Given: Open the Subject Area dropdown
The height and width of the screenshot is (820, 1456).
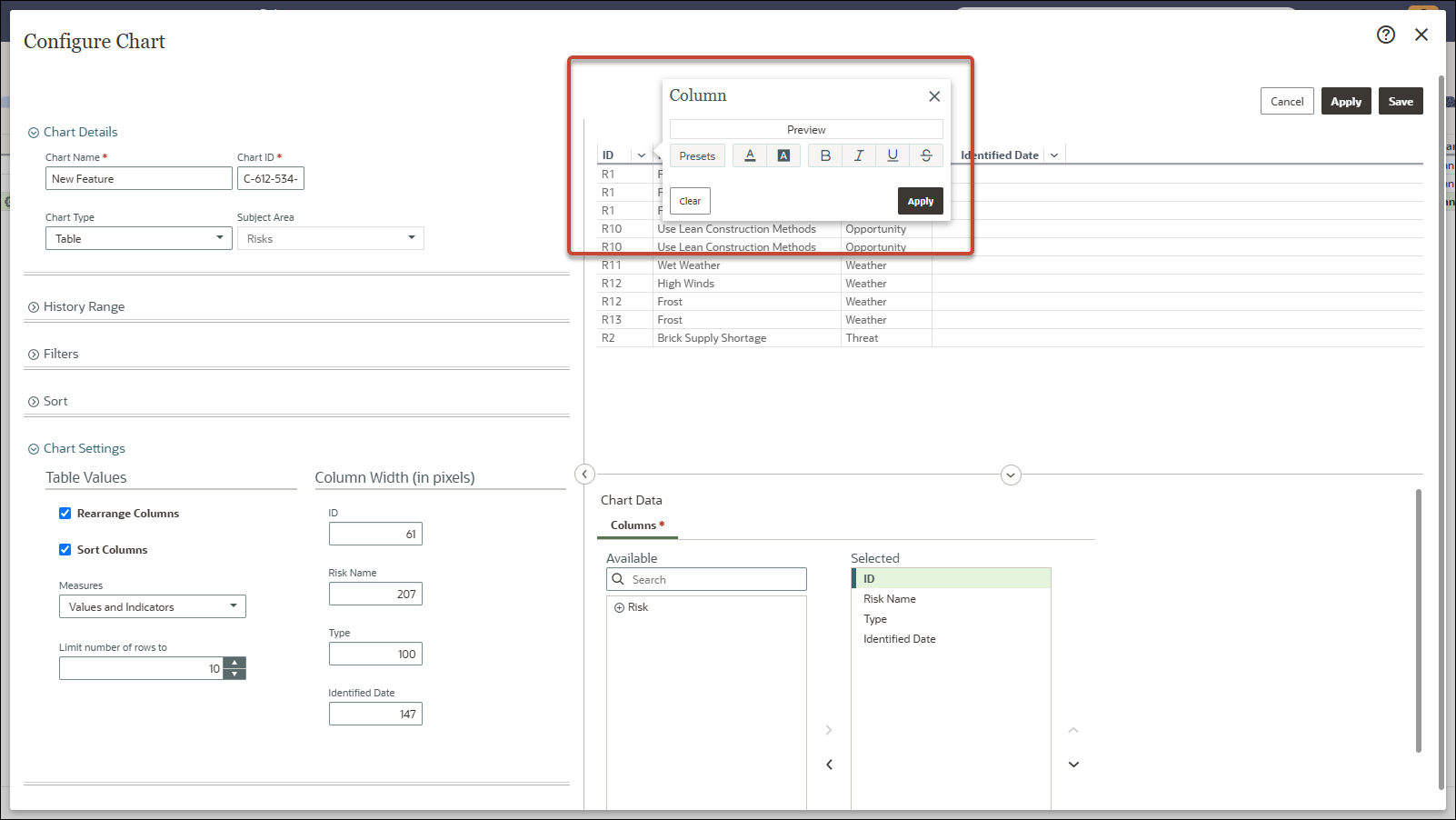Looking at the screenshot, I should tap(331, 238).
